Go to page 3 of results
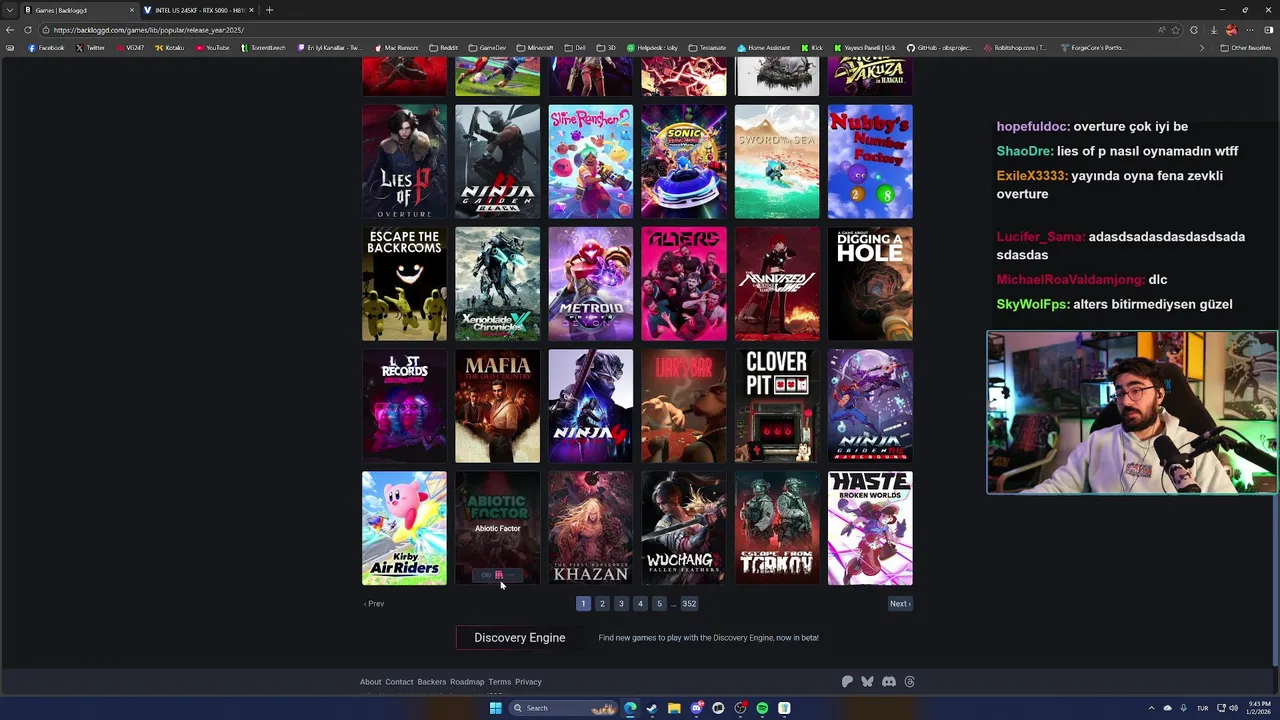Screen dimensions: 1280x720 pyautogui.click(x=621, y=604)
